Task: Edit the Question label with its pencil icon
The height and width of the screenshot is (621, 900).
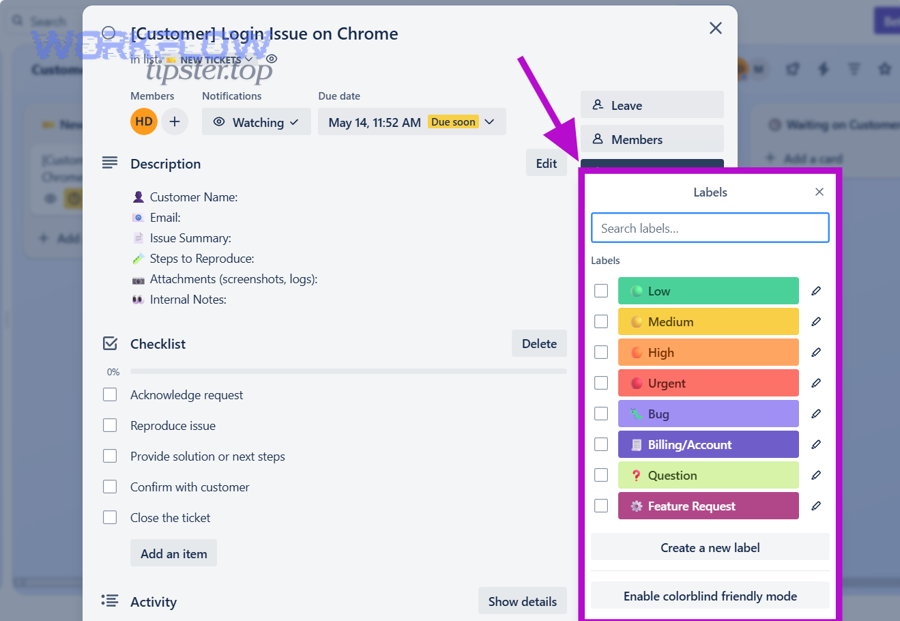Action: [816, 475]
